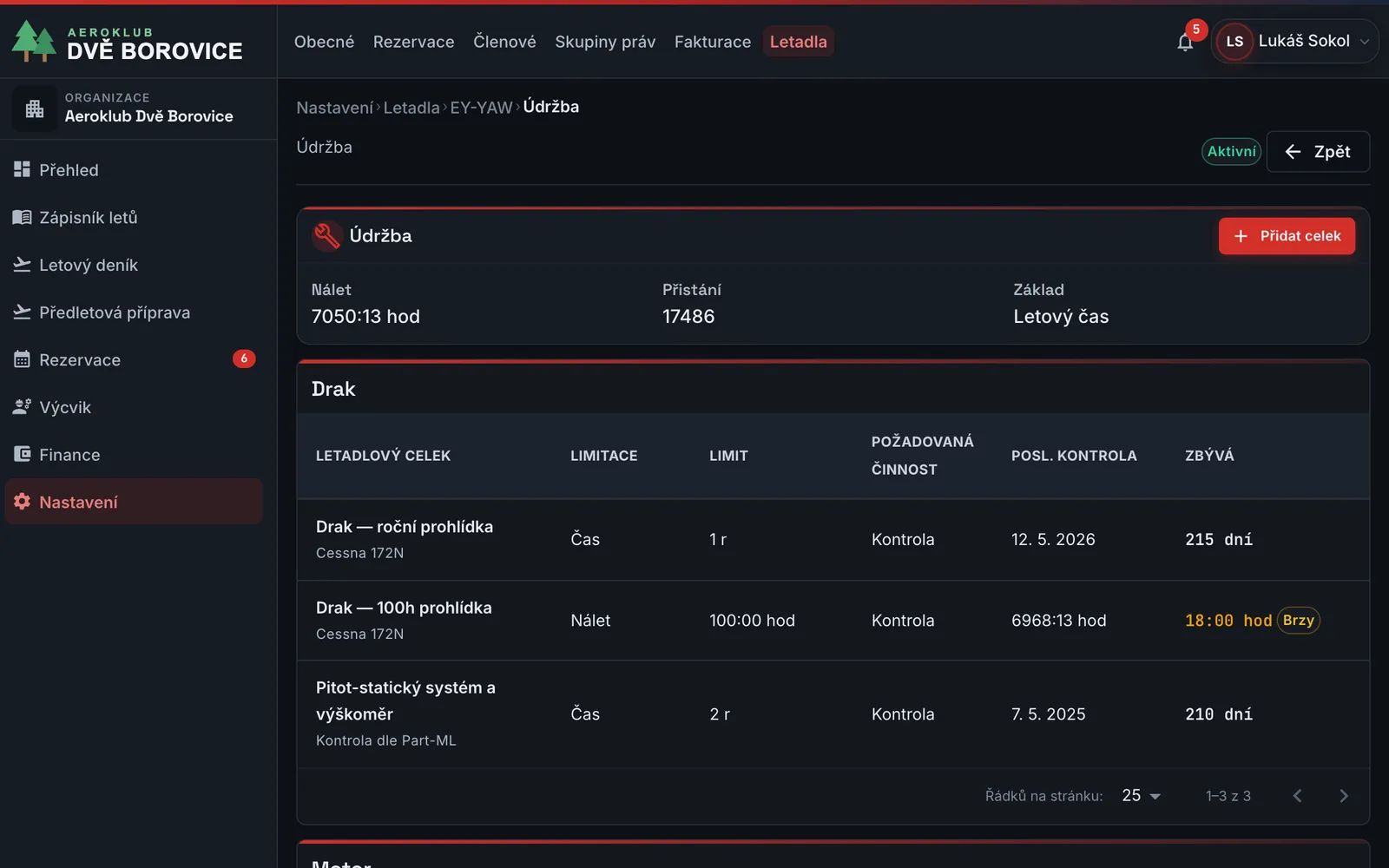Expand the Lukáš Sokol user menu chevron

coord(1365,42)
